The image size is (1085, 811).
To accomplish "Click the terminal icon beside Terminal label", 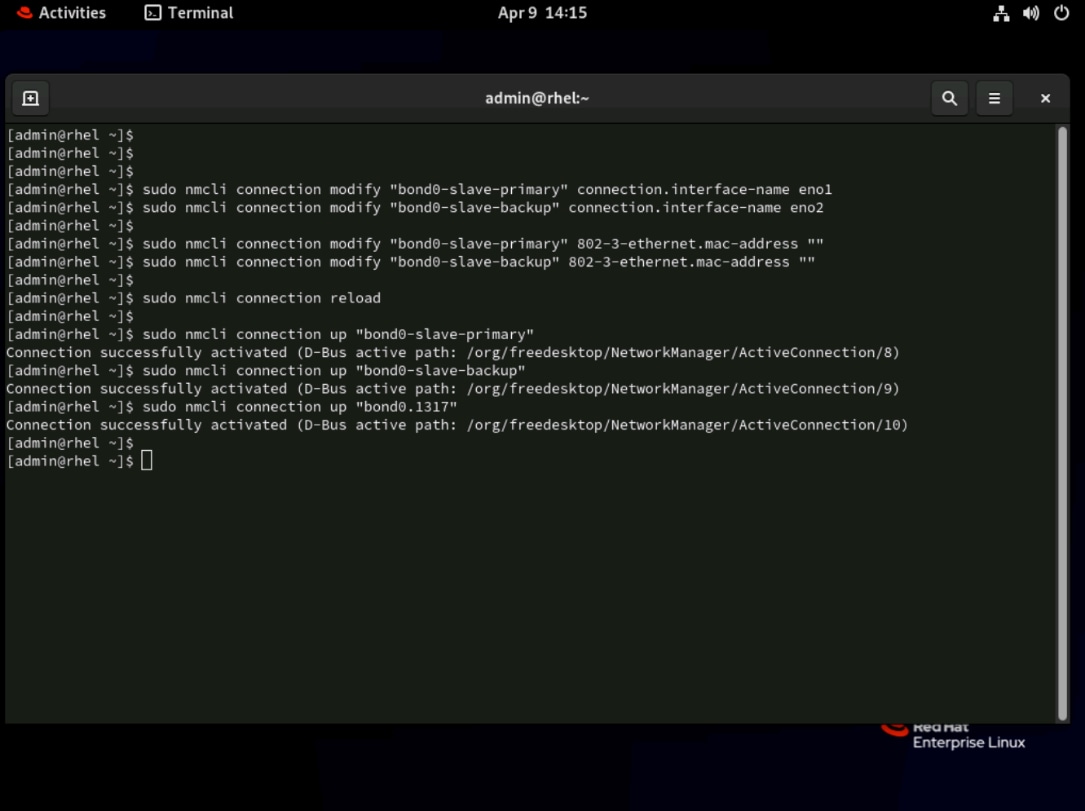I will 153,12.
